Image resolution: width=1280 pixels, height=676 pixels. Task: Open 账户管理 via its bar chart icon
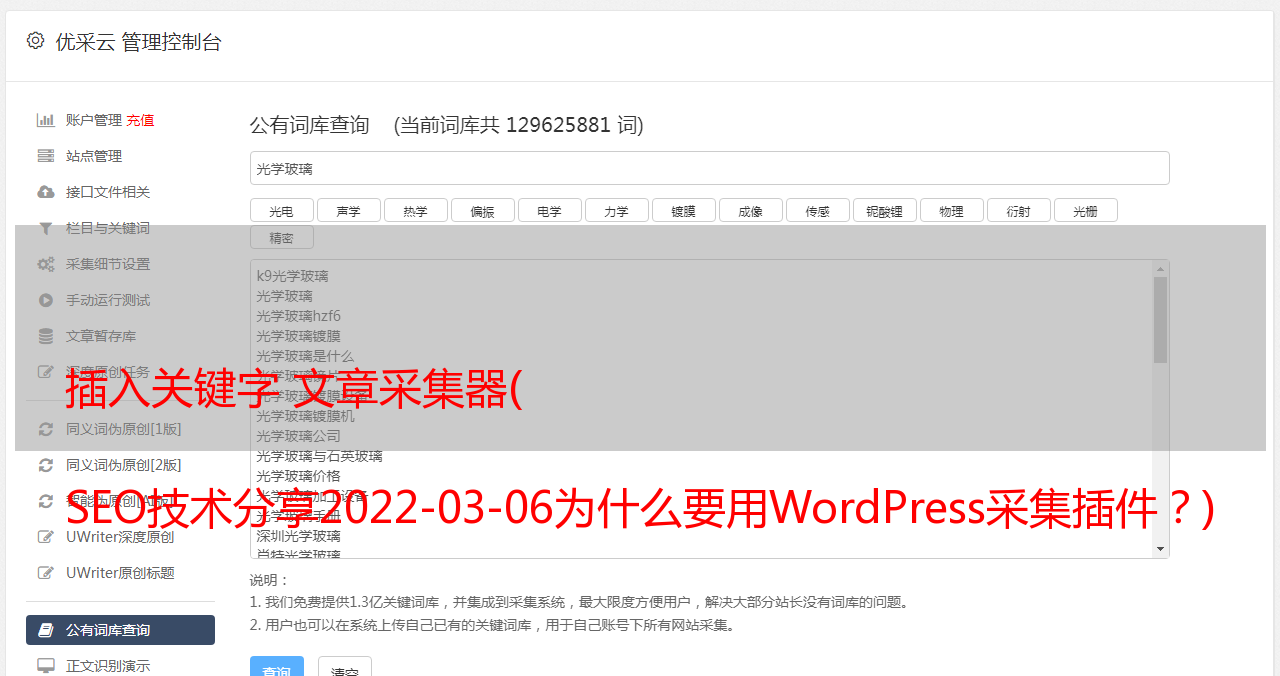coord(46,120)
